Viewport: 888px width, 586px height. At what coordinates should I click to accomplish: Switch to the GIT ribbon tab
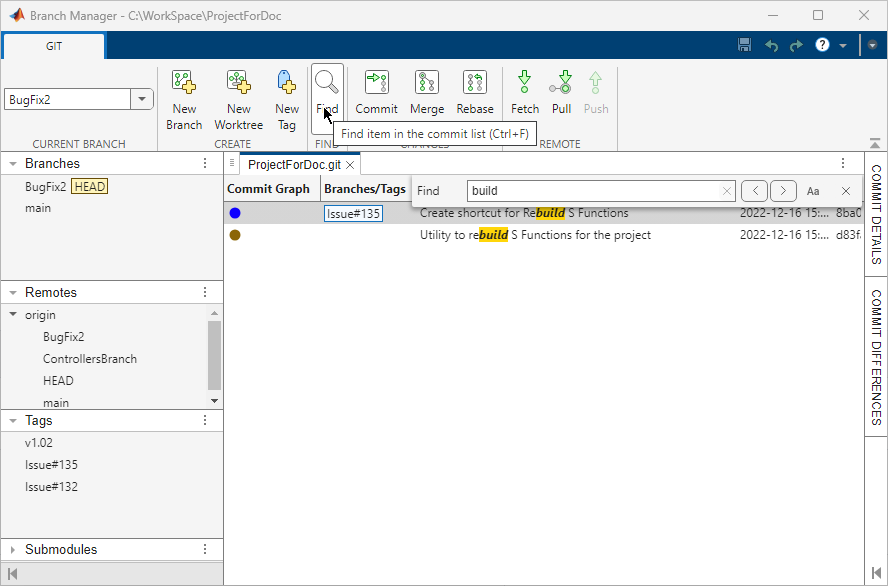pyautogui.click(x=53, y=45)
